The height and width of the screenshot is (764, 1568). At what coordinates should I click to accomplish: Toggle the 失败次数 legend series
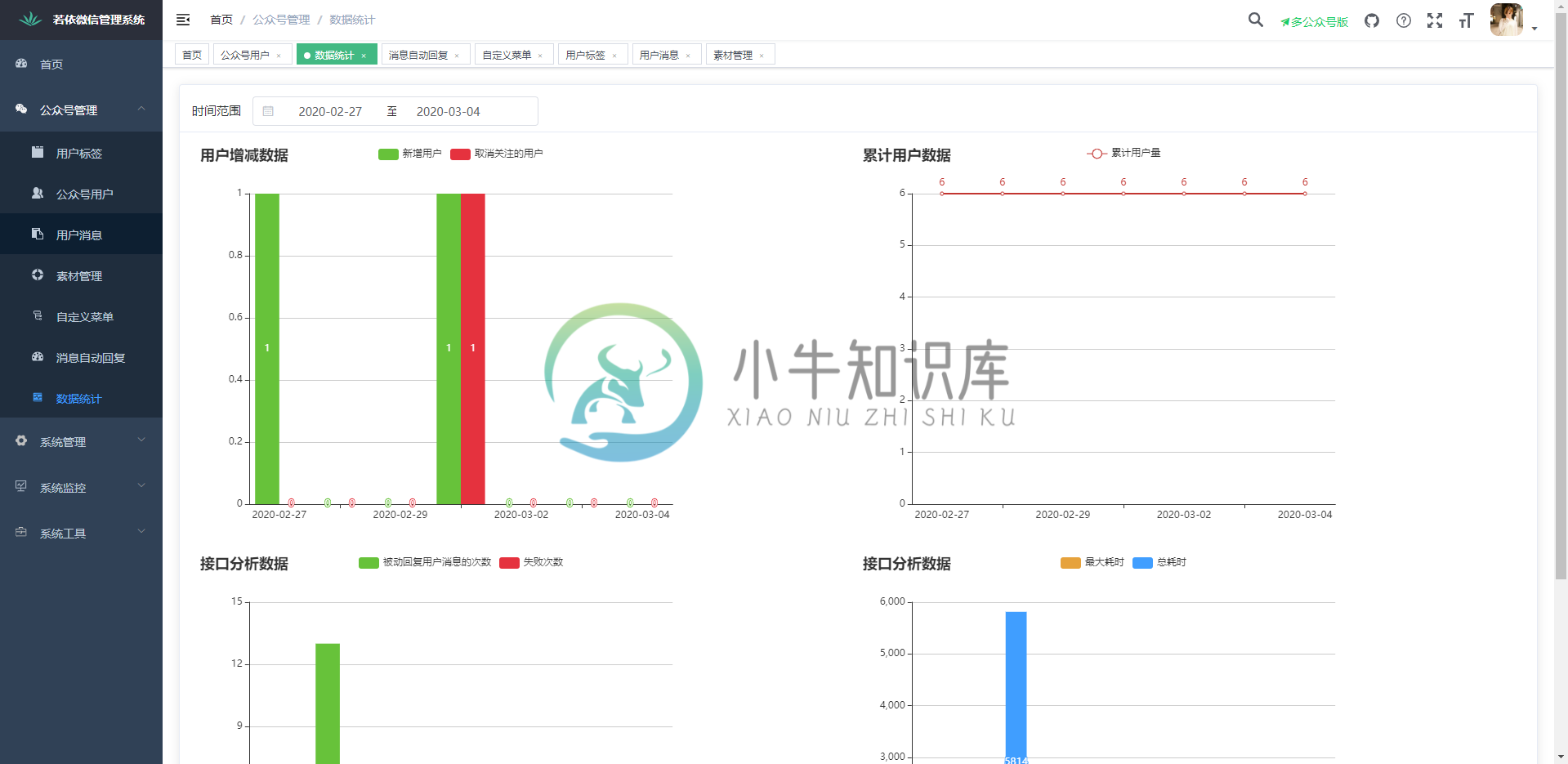click(x=531, y=562)
